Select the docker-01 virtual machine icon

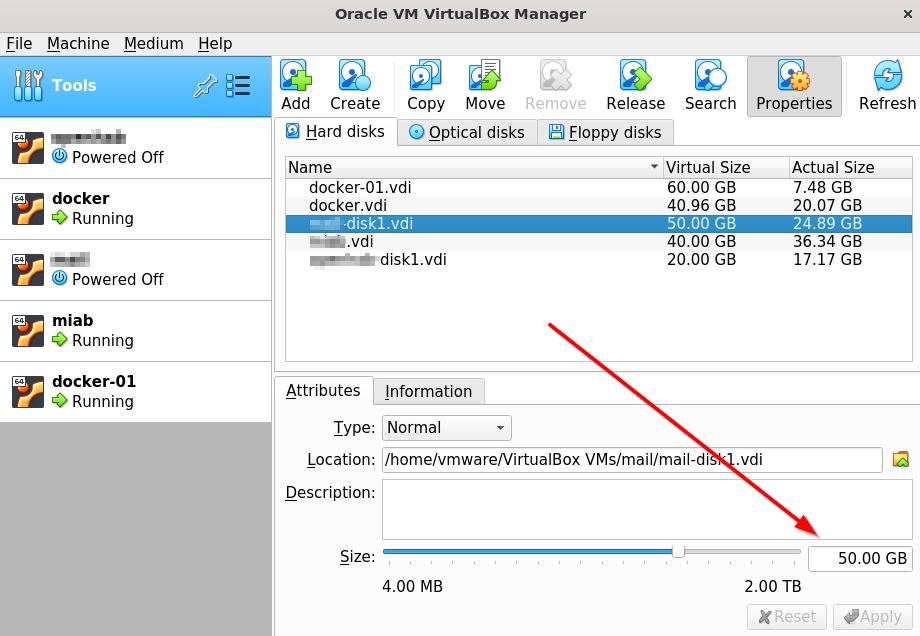pos(28,392)
